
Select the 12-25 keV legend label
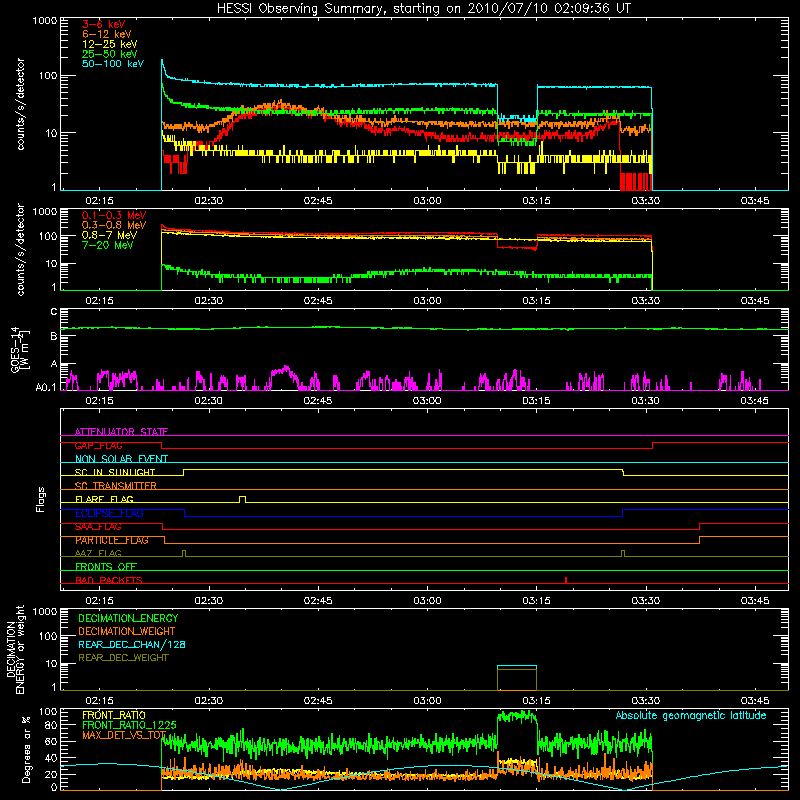point(110,44)
